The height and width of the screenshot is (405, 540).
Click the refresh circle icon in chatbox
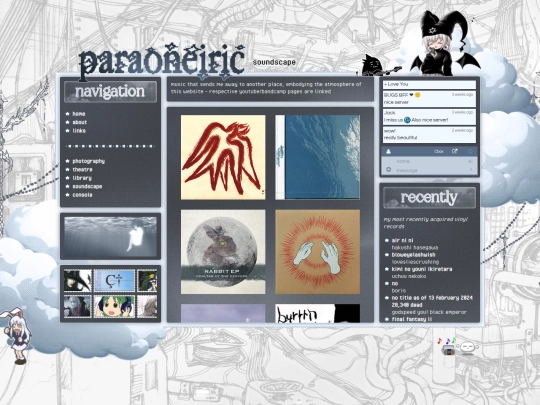click(470, 151)
